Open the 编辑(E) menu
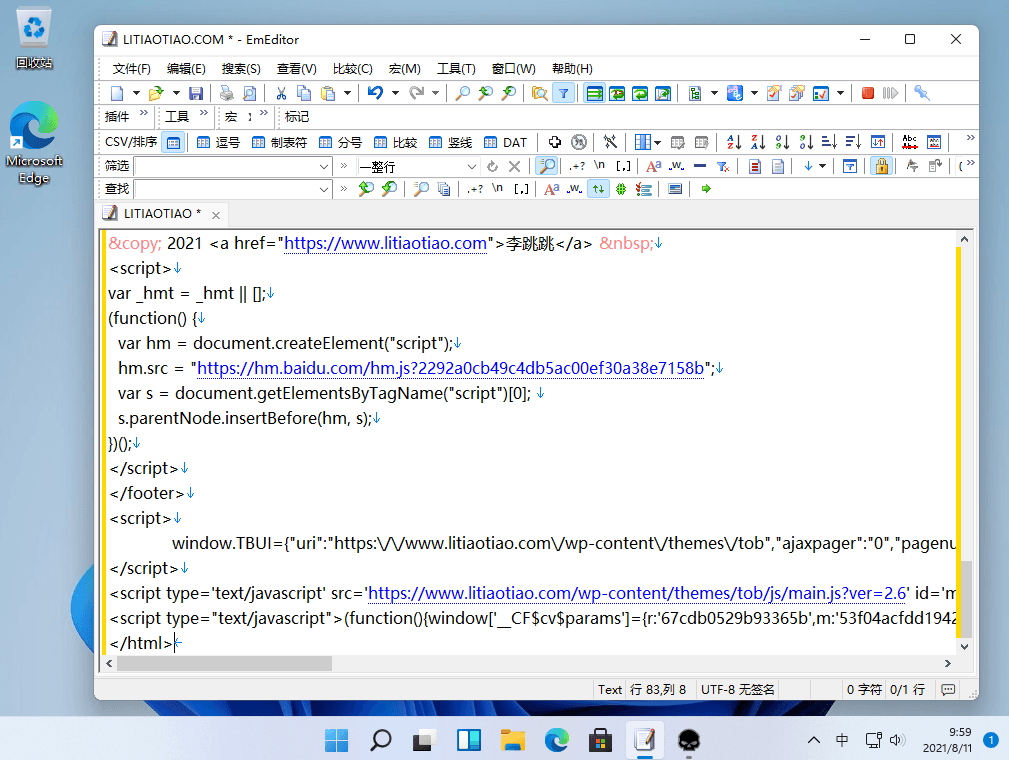 (186, 69)
